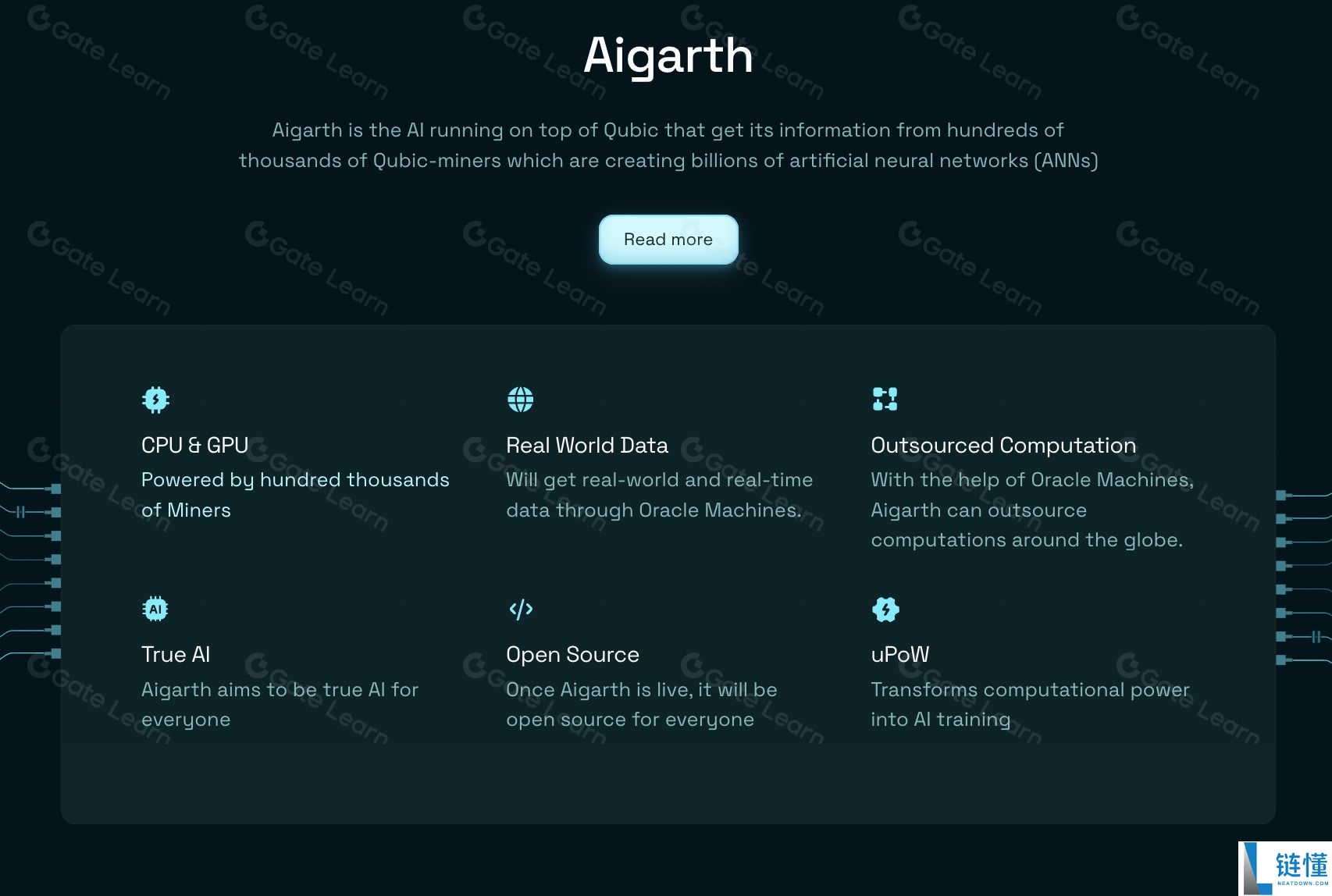Image resolution: width=1332 pixels, height=896 pixels.
Task: Click the NEATDOWN logo in the corner
Action: pos(1285,868)
